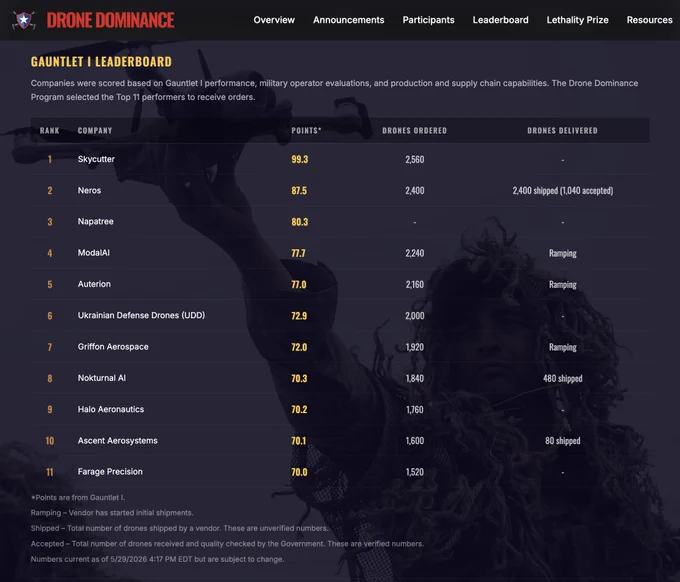Screen dimensions: 680x582
Task: Click Nokturnal AI's 1,840 drones ordered
Action: 415,378
